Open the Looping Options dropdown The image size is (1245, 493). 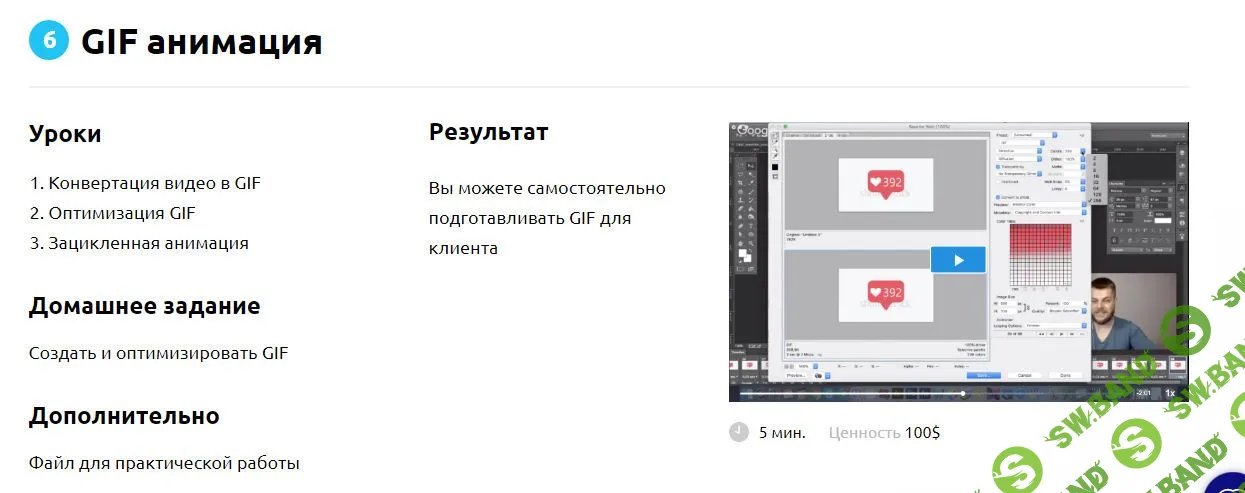click(x=1053, y=325)
